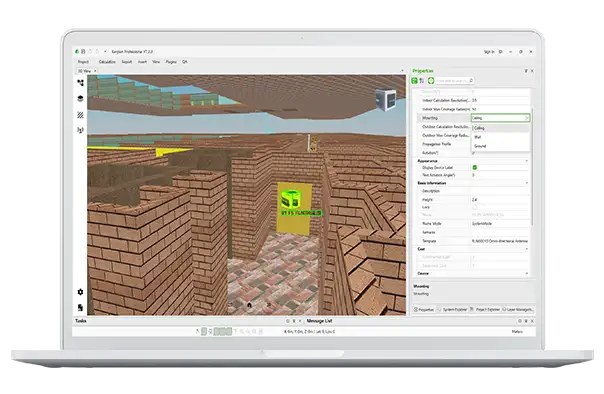Click the Sign in link
The width and height of the screenshot is (604, 394).
point(489,52)
